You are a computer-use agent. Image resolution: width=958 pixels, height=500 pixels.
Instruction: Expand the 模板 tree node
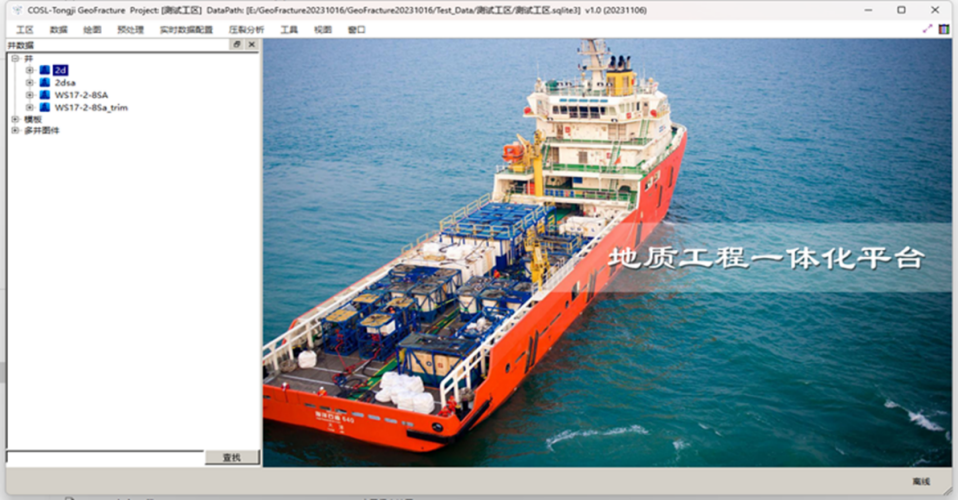pos(15,119)
